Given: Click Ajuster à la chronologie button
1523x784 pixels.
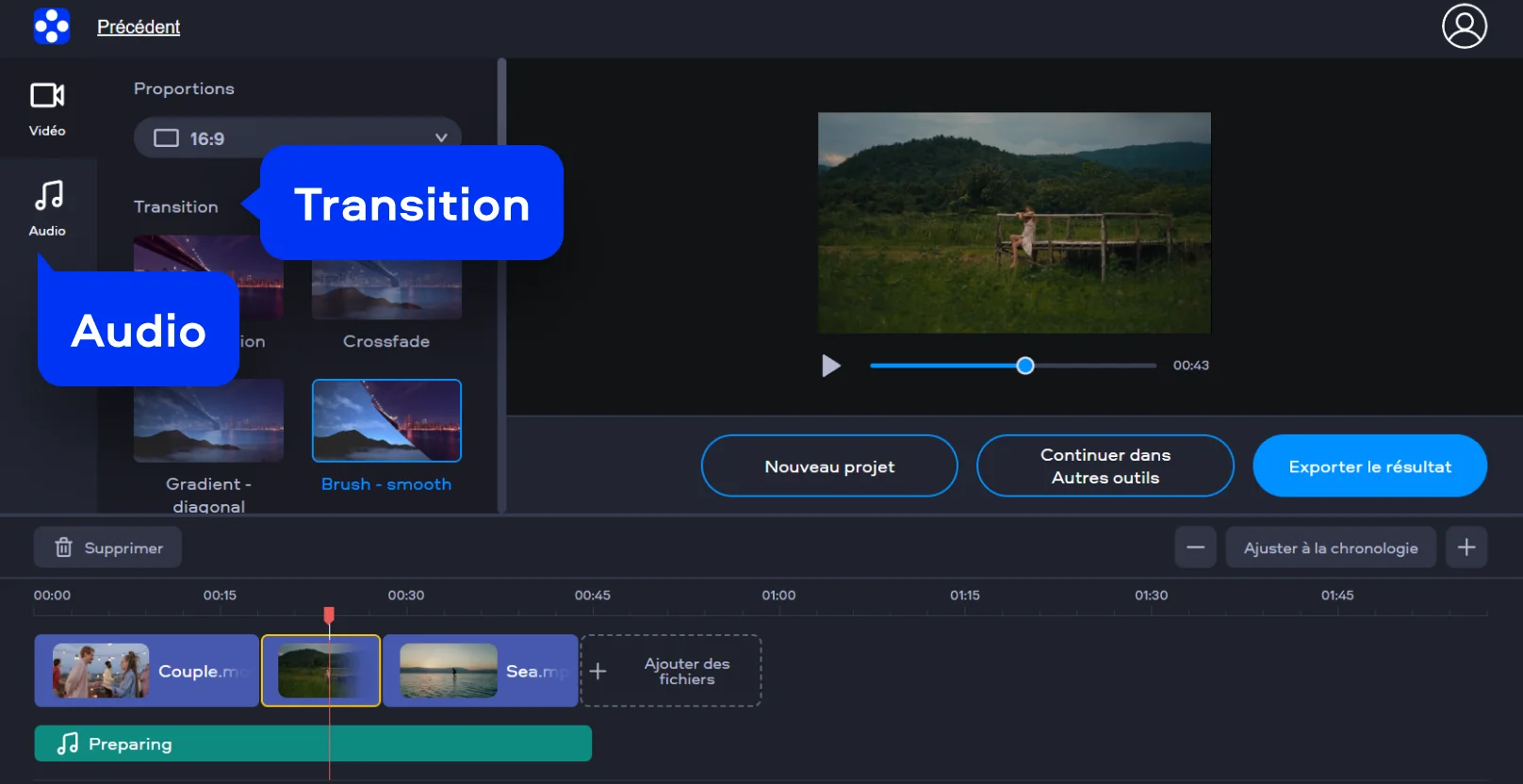Looking at the screenshot, I should 1330,547.
